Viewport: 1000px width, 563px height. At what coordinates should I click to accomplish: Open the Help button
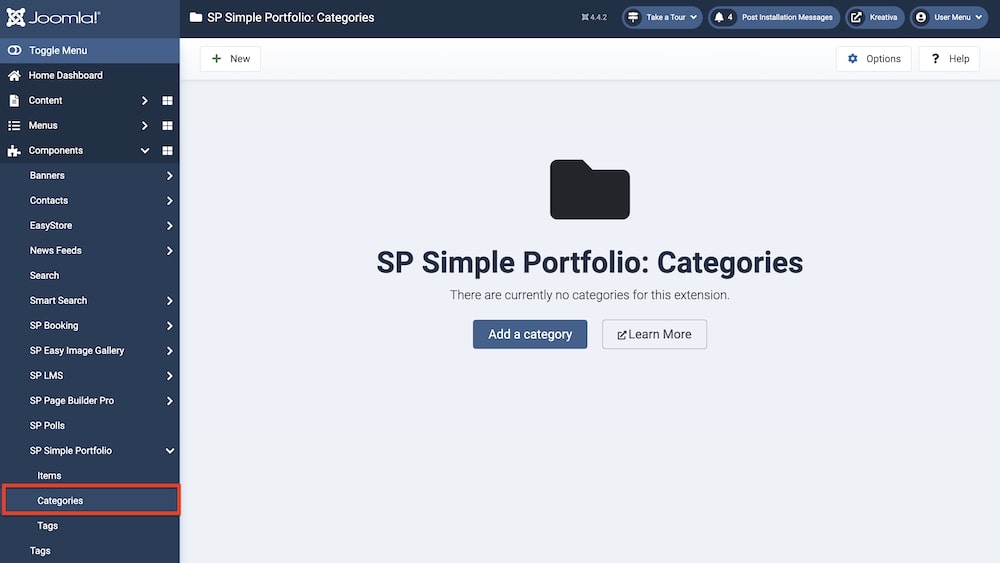coord(949,59)
